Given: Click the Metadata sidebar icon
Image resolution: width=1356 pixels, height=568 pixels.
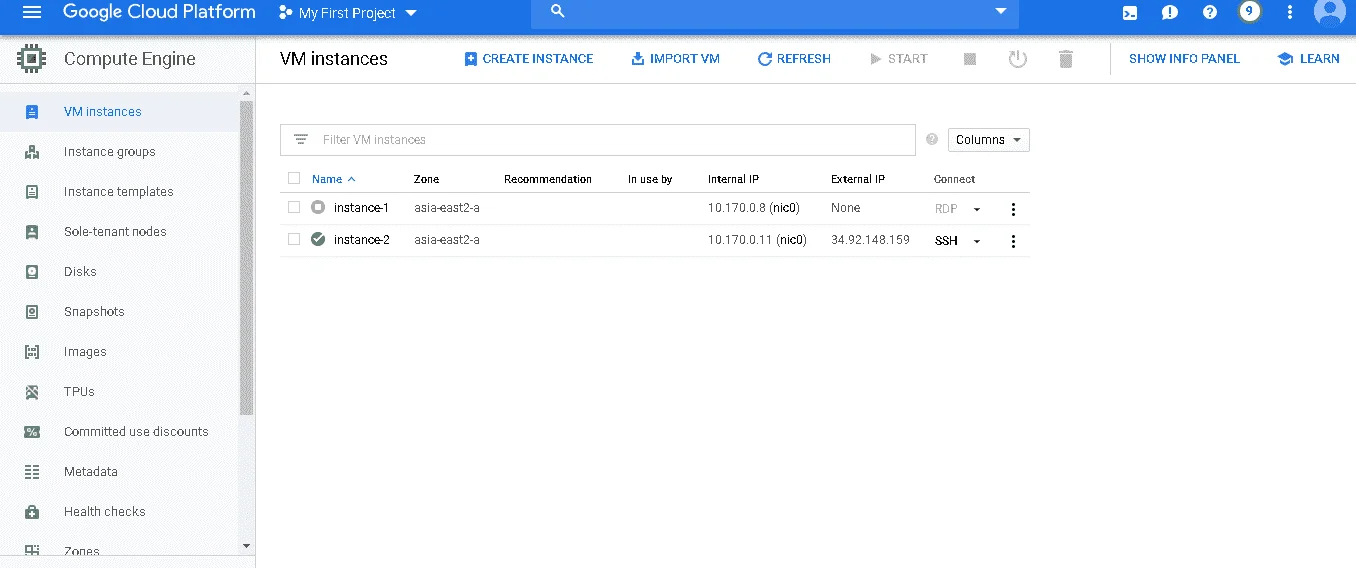Looking at the screenshot, I should 32,472.
